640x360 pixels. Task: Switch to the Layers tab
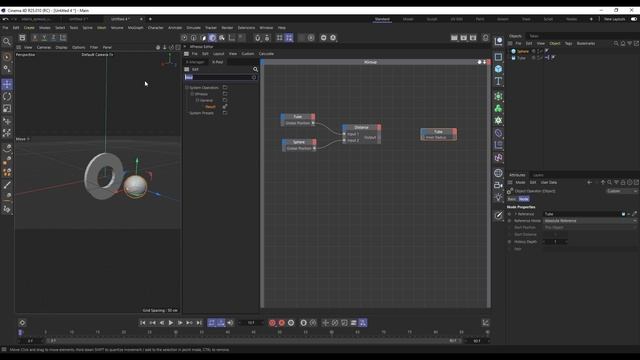(538, 175)
